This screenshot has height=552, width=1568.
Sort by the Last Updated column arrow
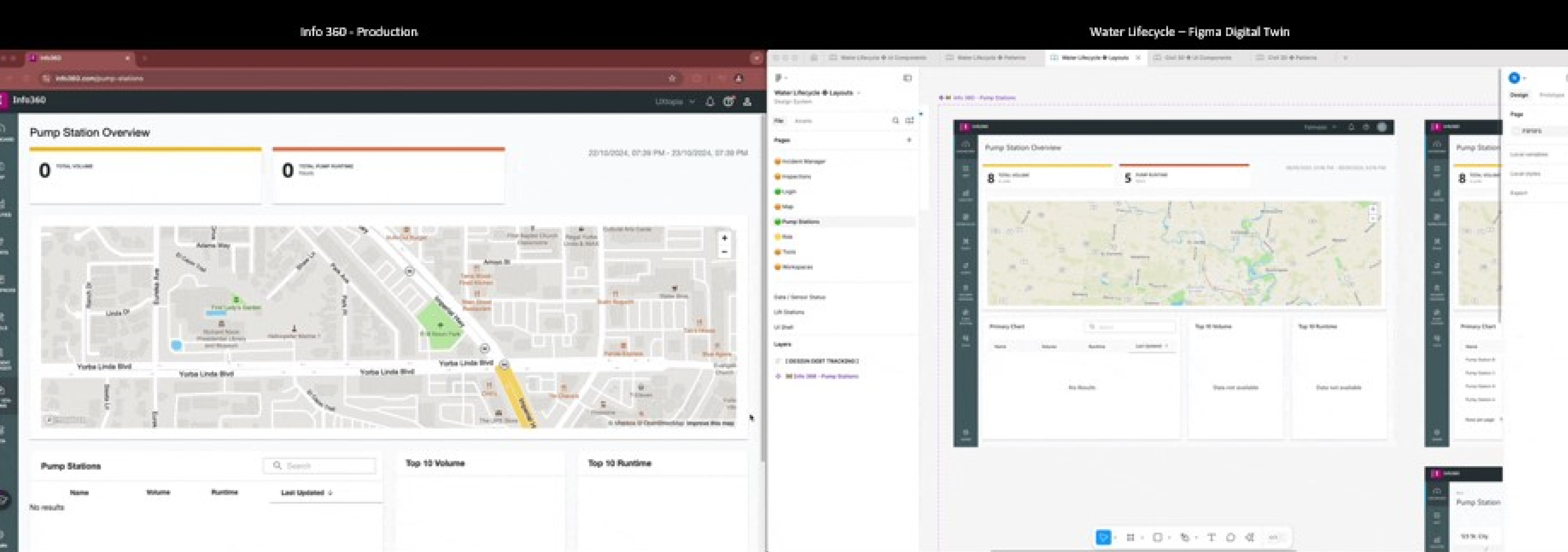coord(330,493)
